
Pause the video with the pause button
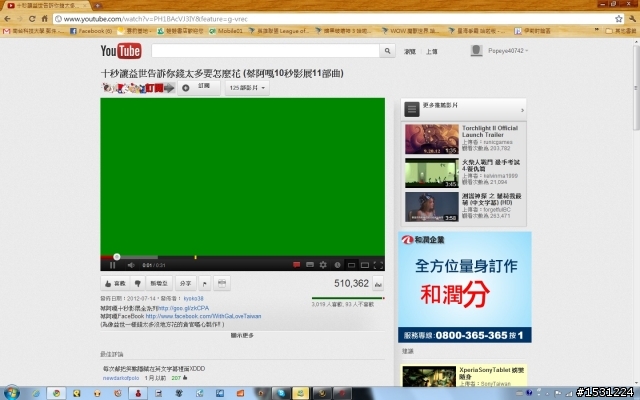pos(113,265)
